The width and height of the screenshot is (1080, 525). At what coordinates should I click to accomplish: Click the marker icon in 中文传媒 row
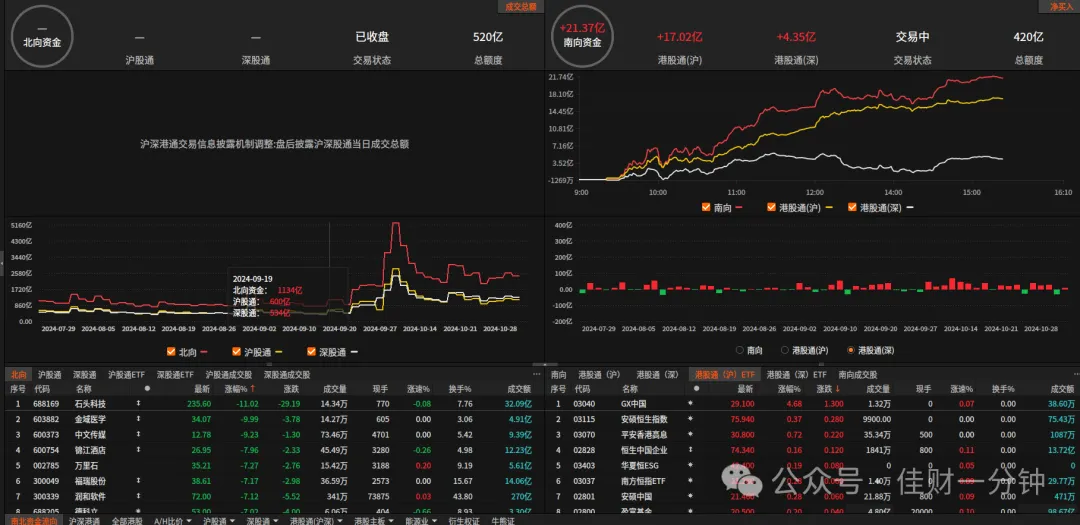coord(138,434)
